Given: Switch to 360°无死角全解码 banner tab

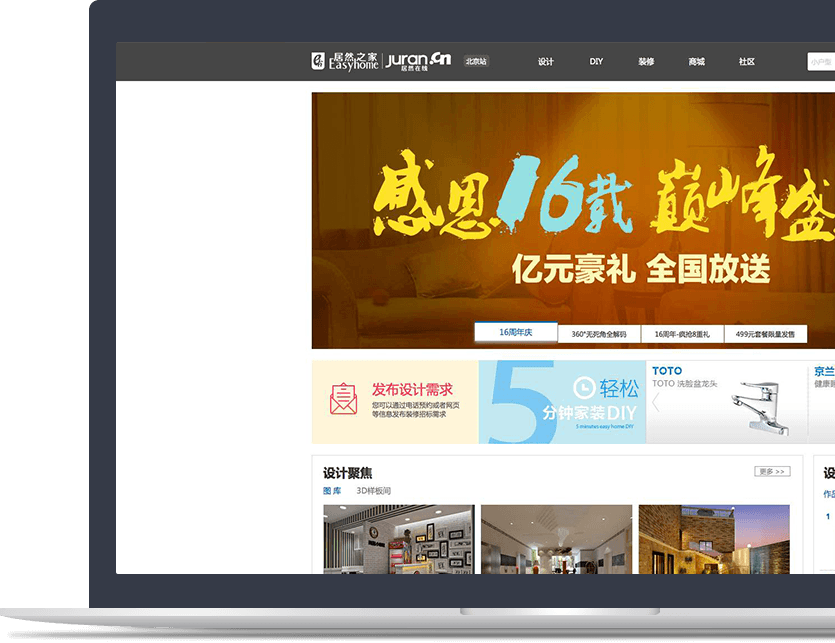Looking at the screenshot, I should 599,334.
